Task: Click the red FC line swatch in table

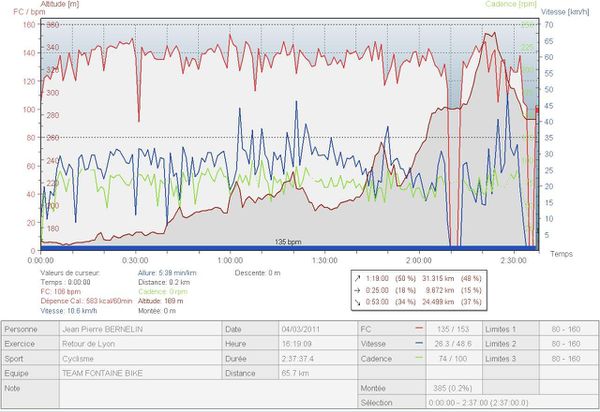Action: 419,329
